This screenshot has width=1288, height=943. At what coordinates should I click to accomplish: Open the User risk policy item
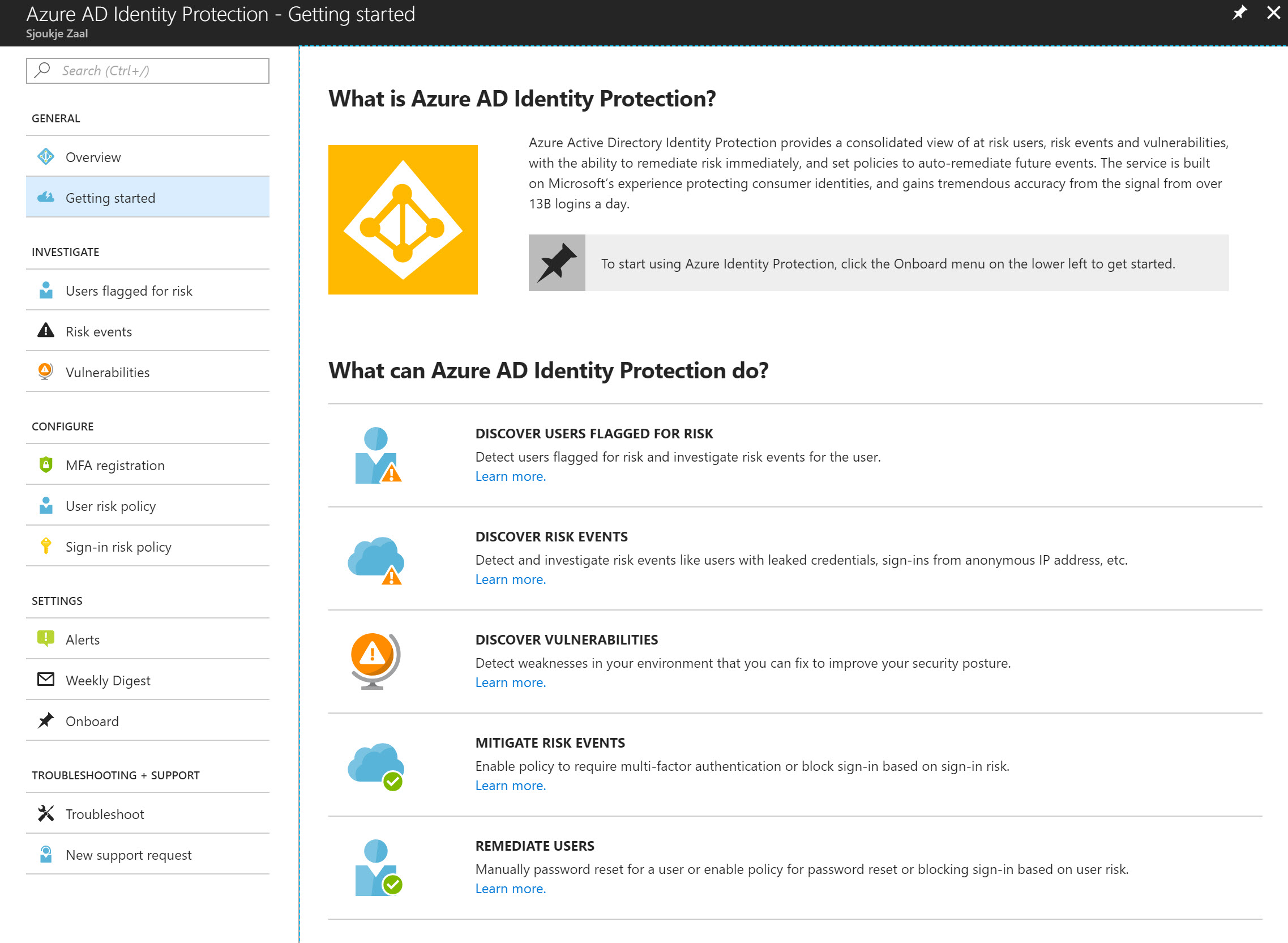[148, 506]
